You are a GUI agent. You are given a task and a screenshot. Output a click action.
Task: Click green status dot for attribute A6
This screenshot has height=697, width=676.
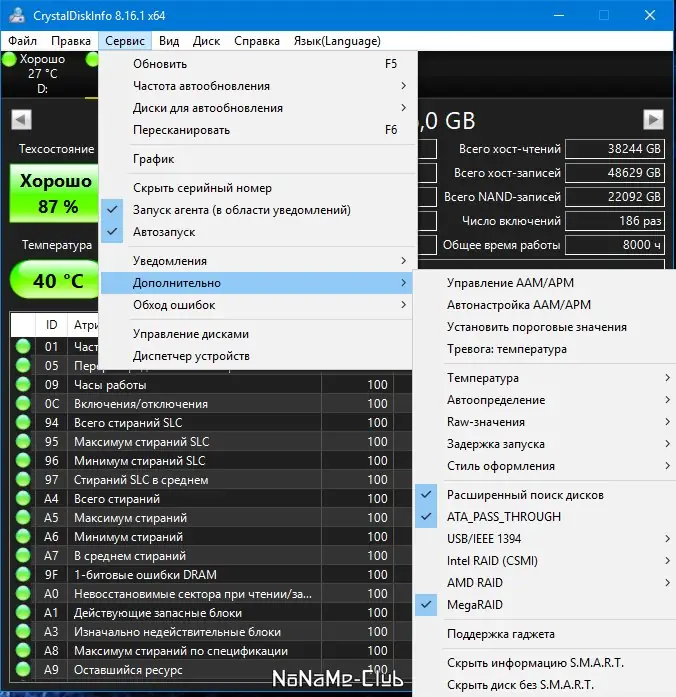pos(23,537)
